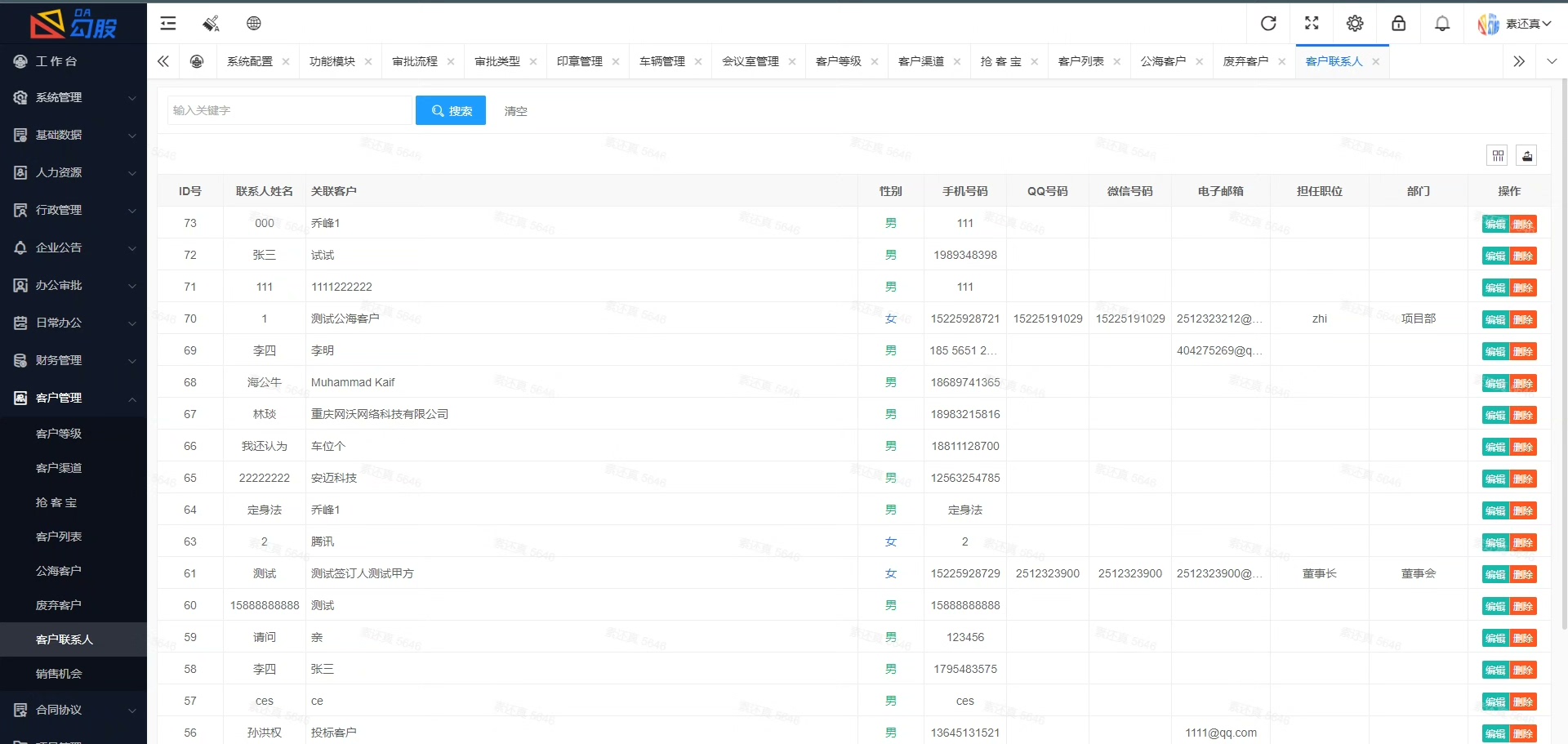This screenshot has height=744, width=1568.
Task: Close the 审批流程 tab
Action: pos(451,62)
